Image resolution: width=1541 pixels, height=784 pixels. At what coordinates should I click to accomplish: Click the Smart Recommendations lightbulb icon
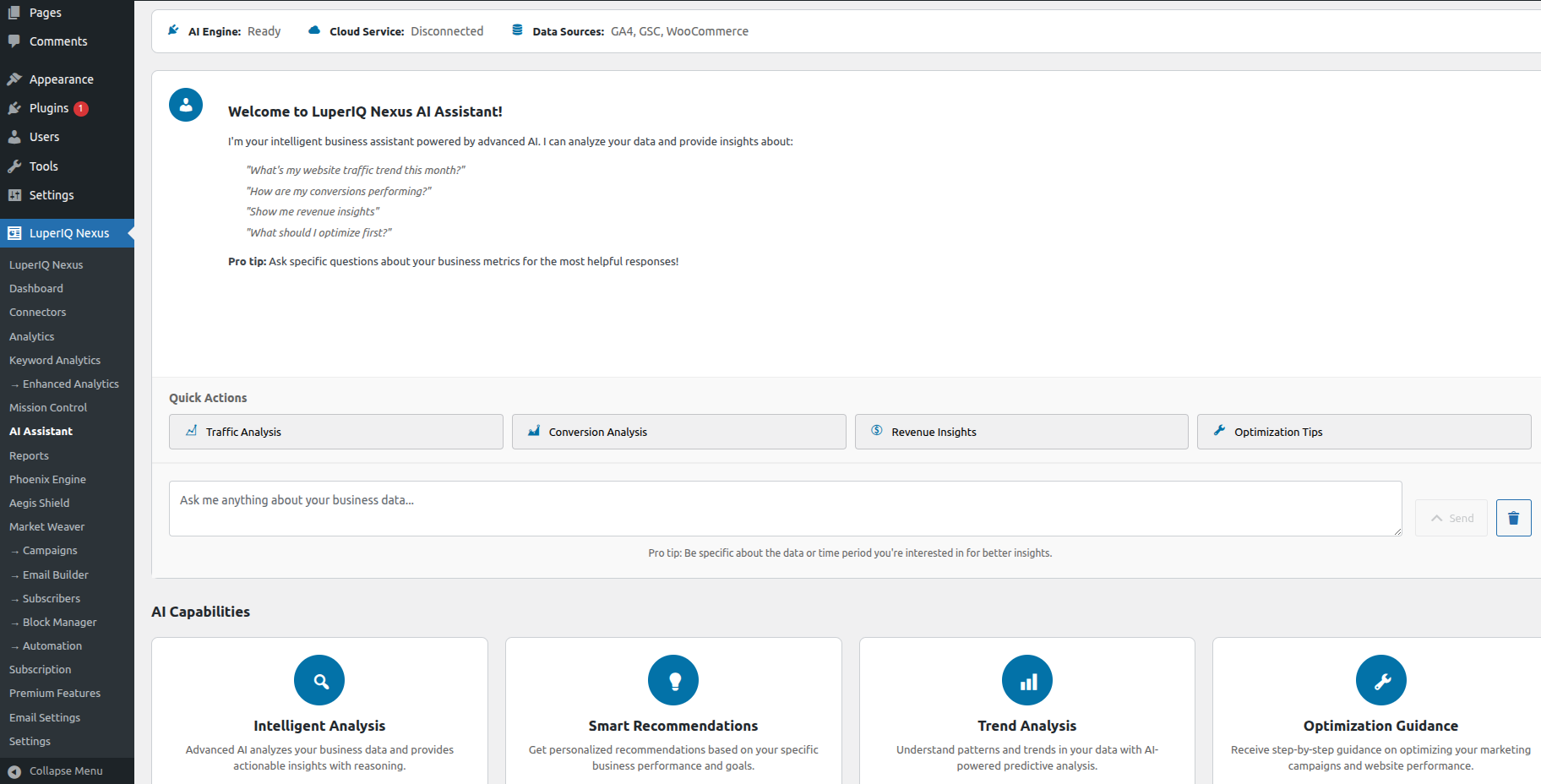(673, 680)
